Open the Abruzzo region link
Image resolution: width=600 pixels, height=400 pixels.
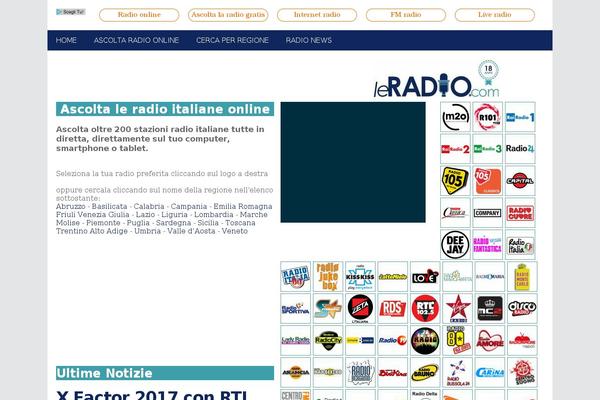pos(70,206)
